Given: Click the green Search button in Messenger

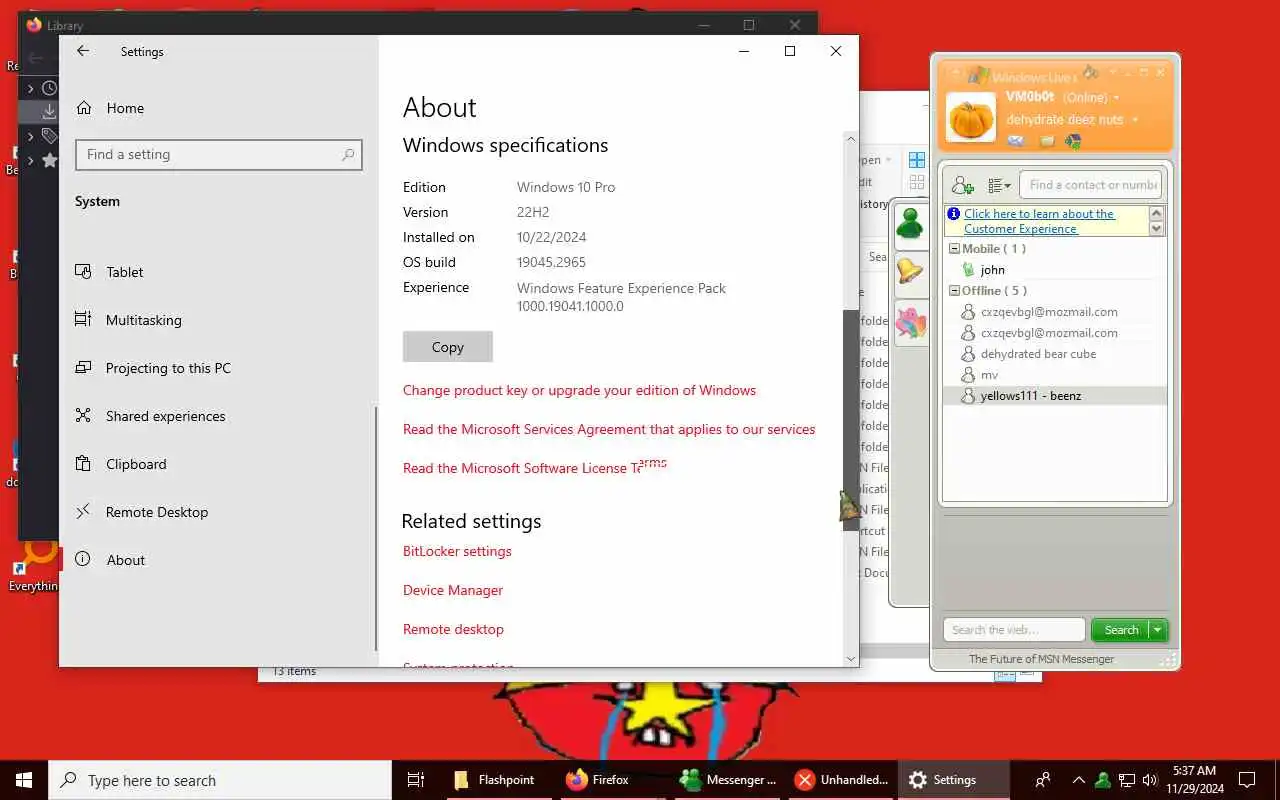Looking at the screenshot, I should 1121,630.
